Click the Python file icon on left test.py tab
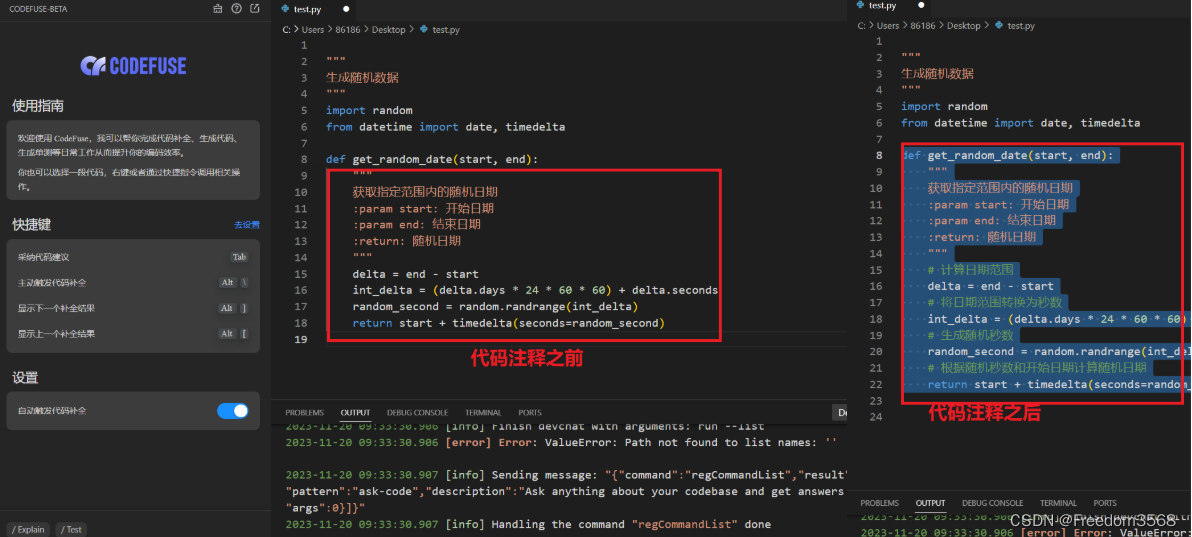 tap(286, 8)
